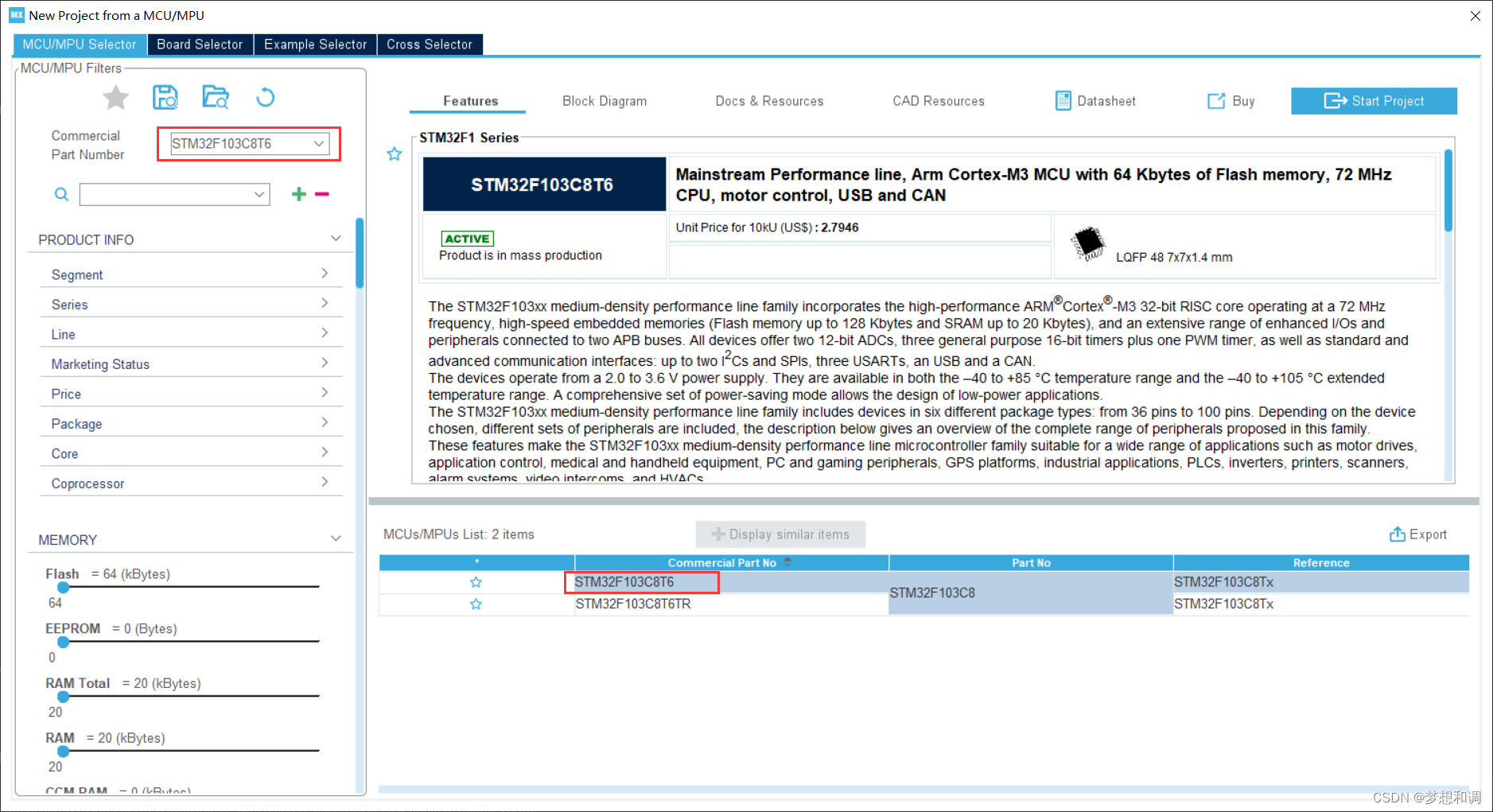Select the CAD Resources tab

pyautogui.click(x=939, y=101)
